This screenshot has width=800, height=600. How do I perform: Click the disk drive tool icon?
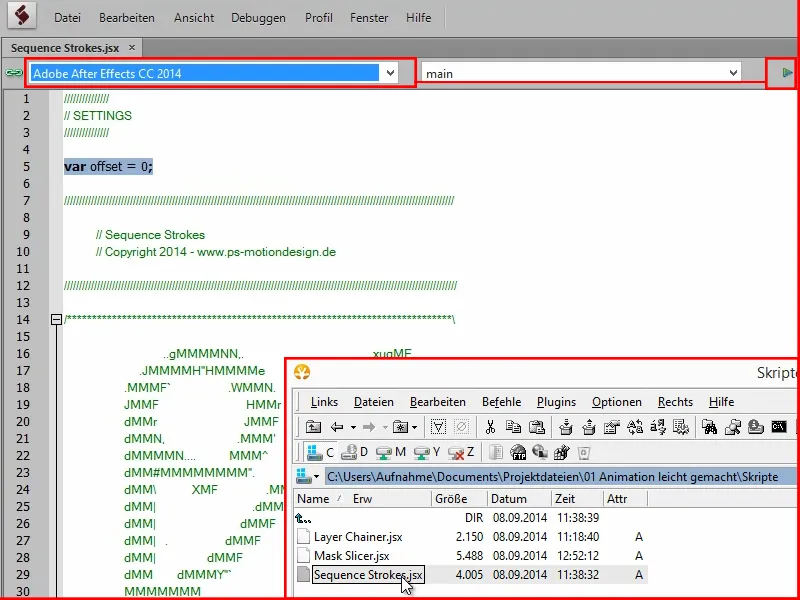pyautogui.click(x=756, y=427)
